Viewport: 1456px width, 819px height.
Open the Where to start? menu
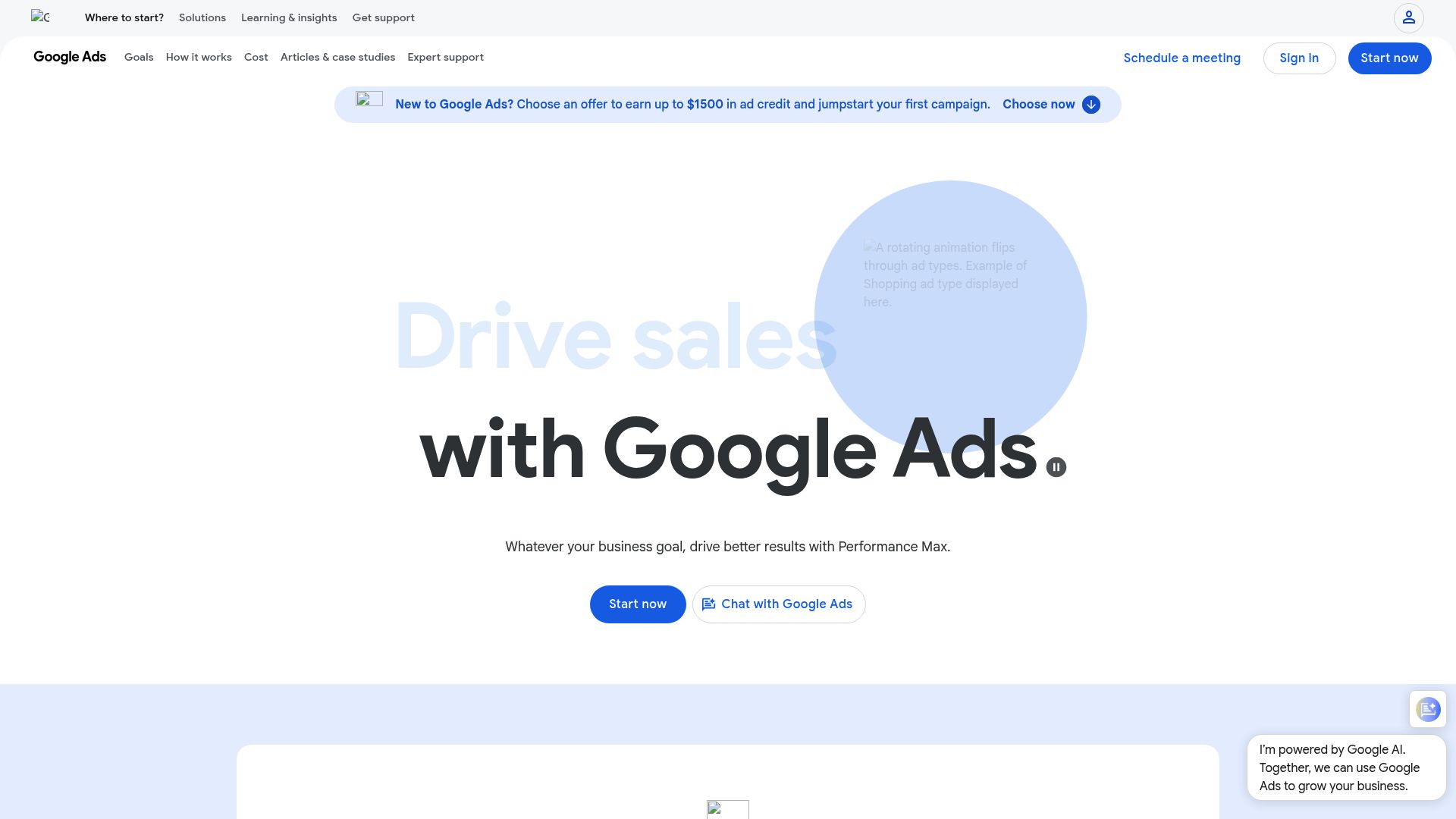[x=124, y=17]
